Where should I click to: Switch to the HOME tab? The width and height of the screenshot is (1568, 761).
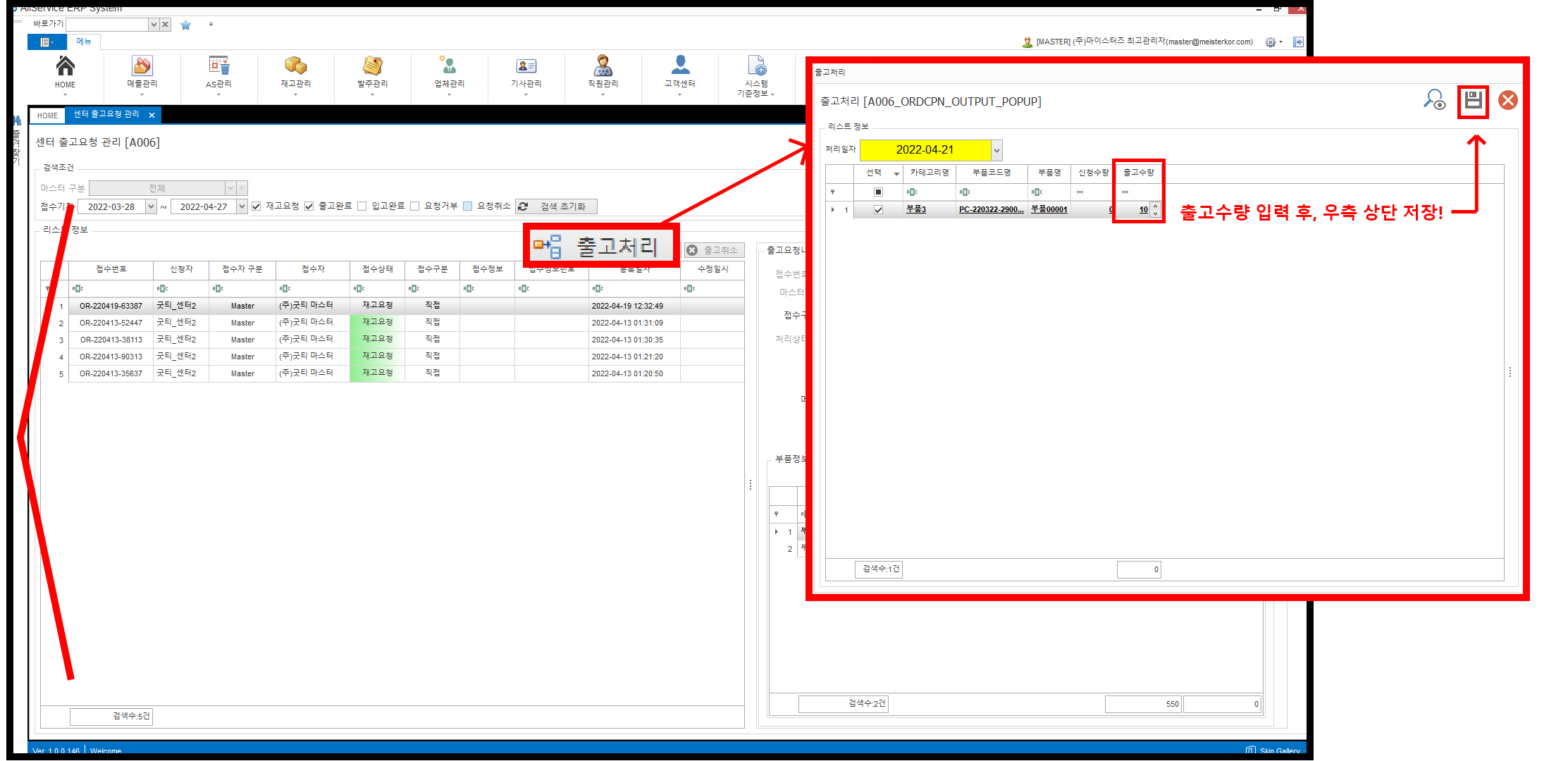[47, 116]
